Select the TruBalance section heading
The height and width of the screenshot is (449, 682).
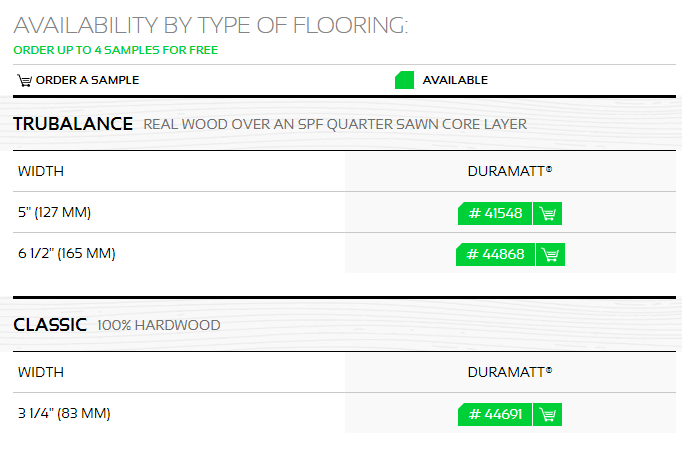[73, 124]
